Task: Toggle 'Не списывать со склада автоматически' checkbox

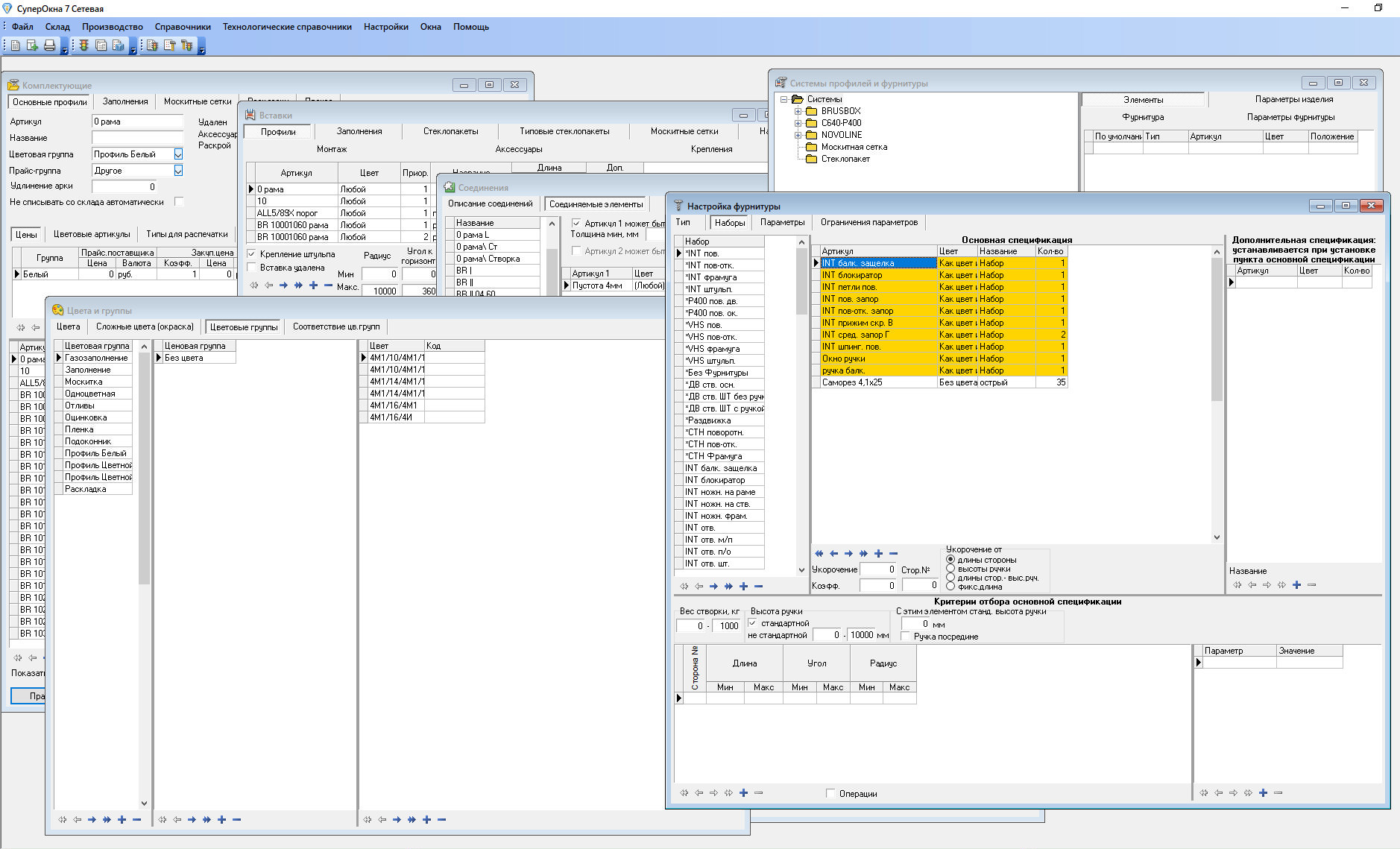Action: point(179,202)
